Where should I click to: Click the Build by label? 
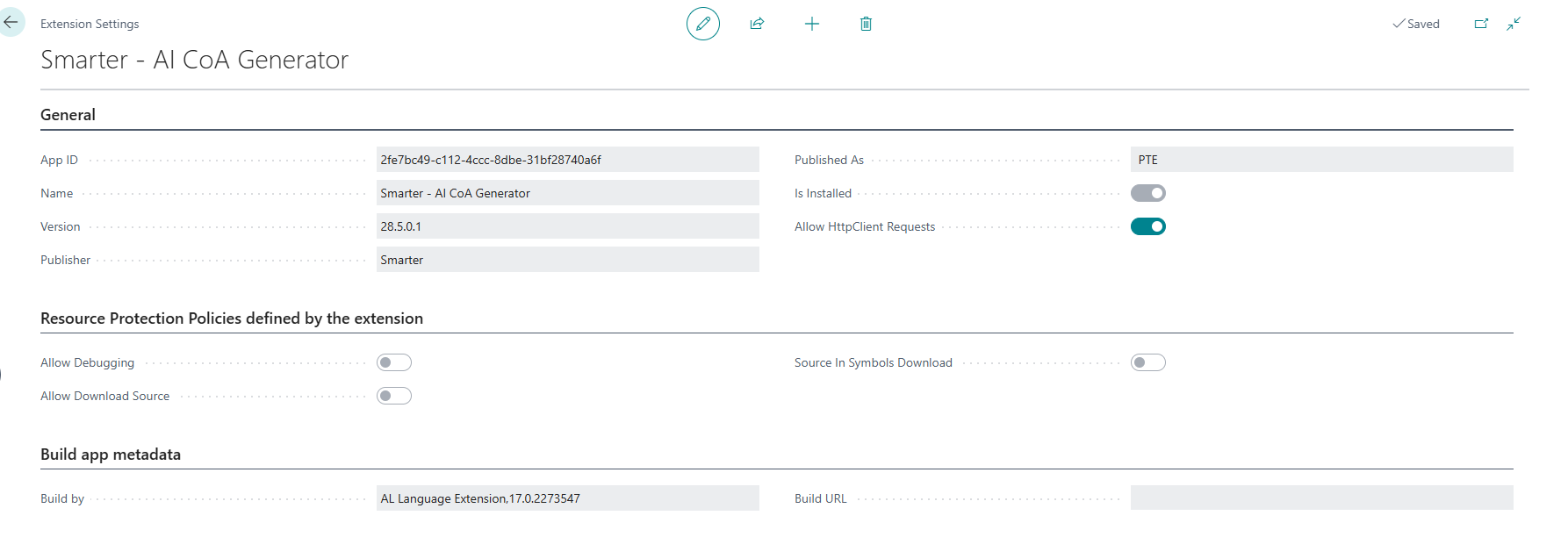click(62, 498)
